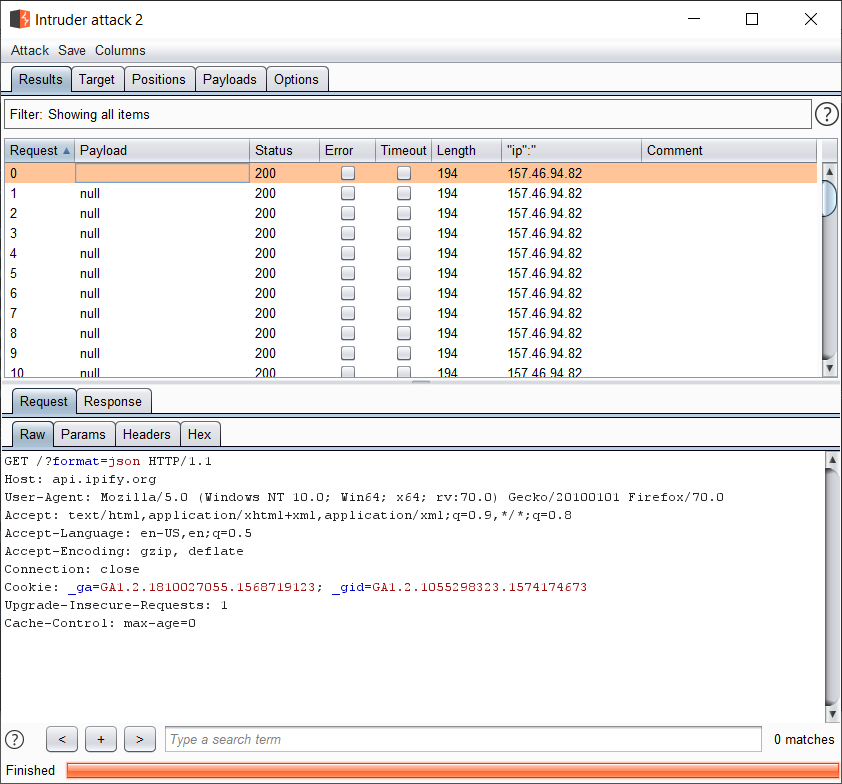The width and height of the screenshot is (842, 784).
Task: Select result row for request 9
Action: tap(410, 353)
